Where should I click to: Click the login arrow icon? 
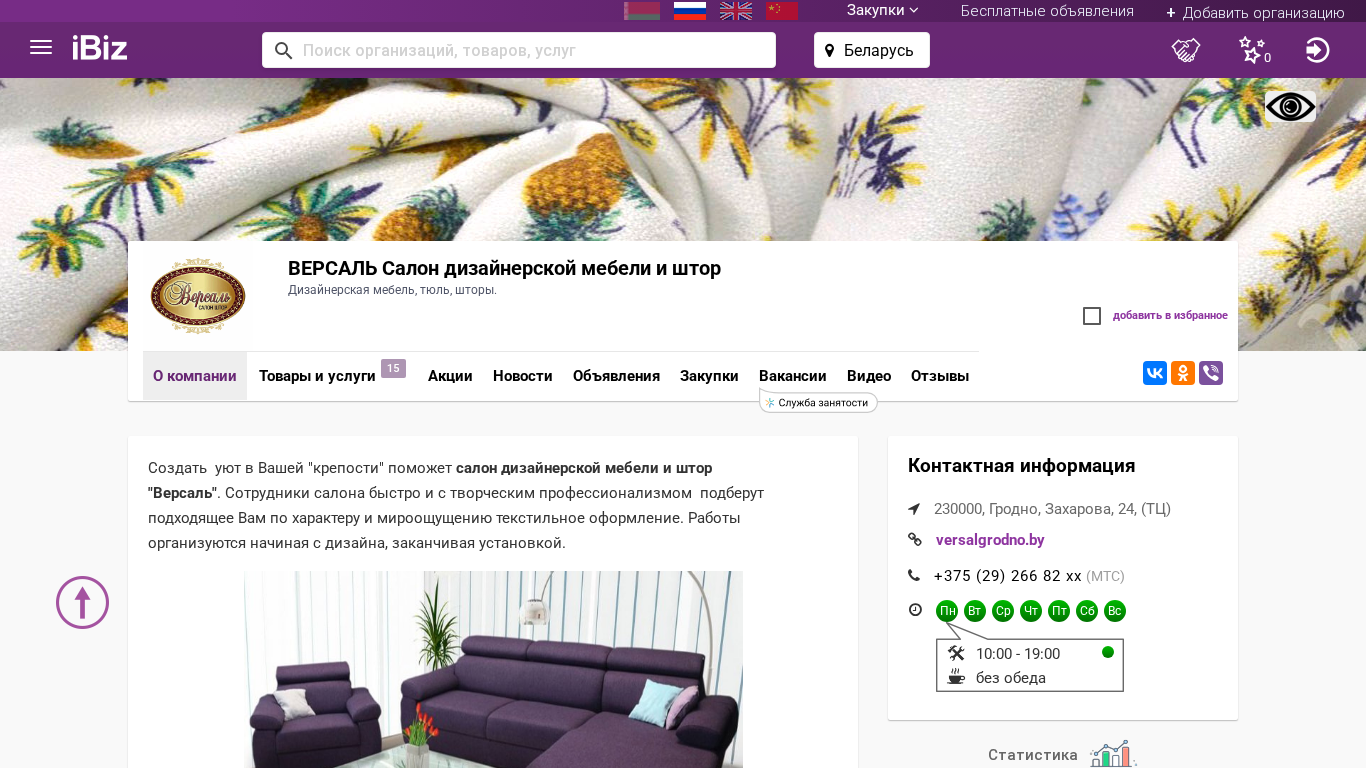[1318, 50]
